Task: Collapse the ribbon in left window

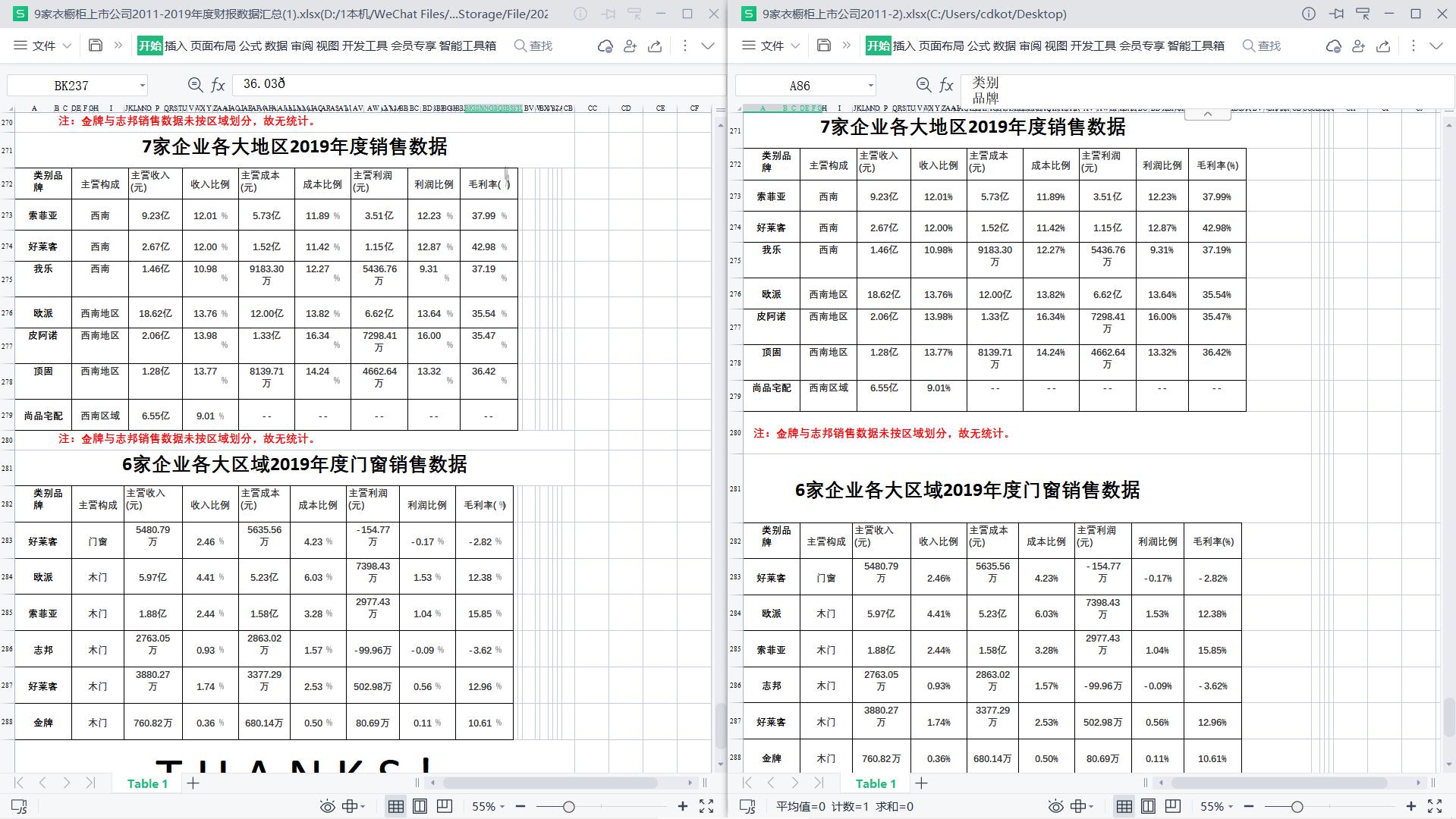Action: click(x=708, y=45)
